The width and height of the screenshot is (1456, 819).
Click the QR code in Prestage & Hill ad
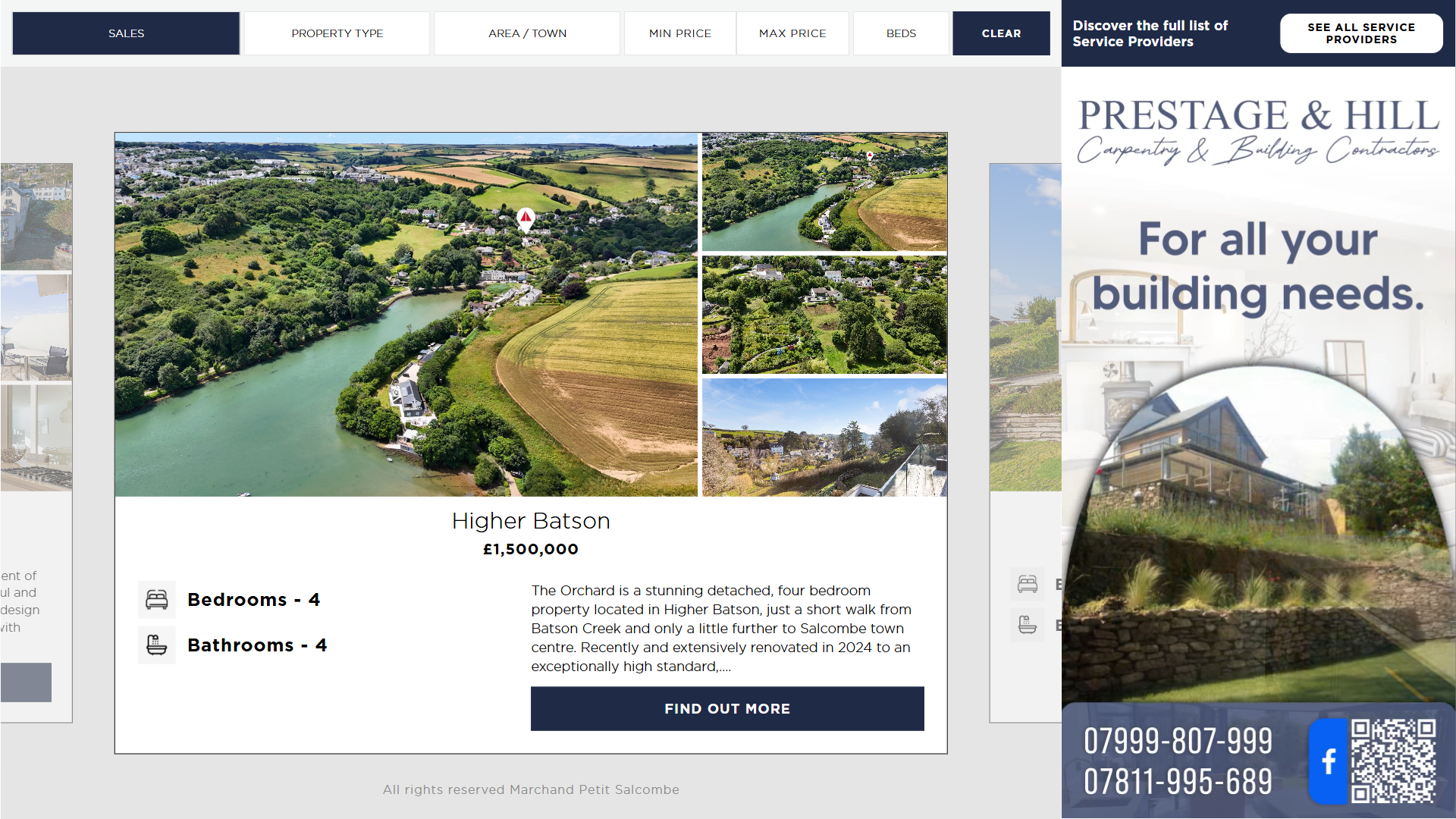(x=1393, y=761)
